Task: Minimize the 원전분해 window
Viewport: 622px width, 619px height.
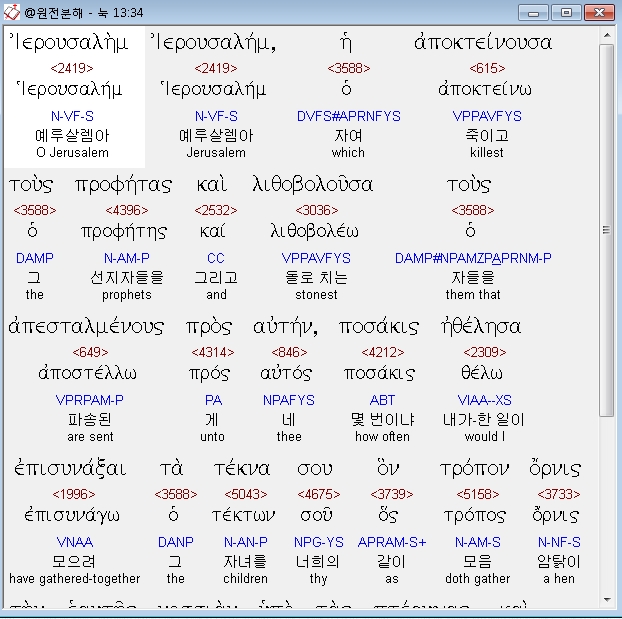Action: click(x=533, y=13)
